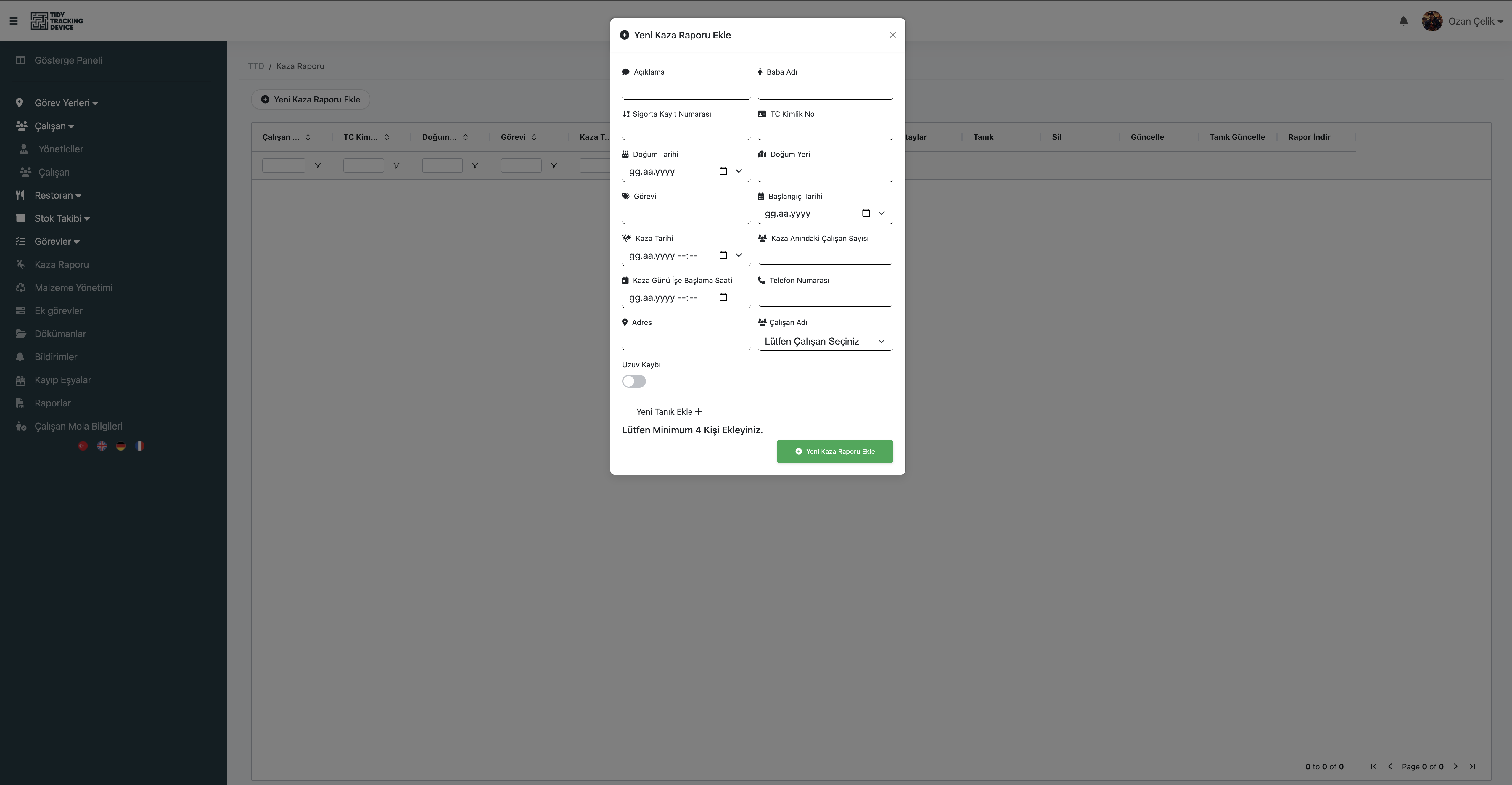The image size is (1512, 785).
Task: Click TTD breadcrumb link
Action: click(x=256, y=66)
